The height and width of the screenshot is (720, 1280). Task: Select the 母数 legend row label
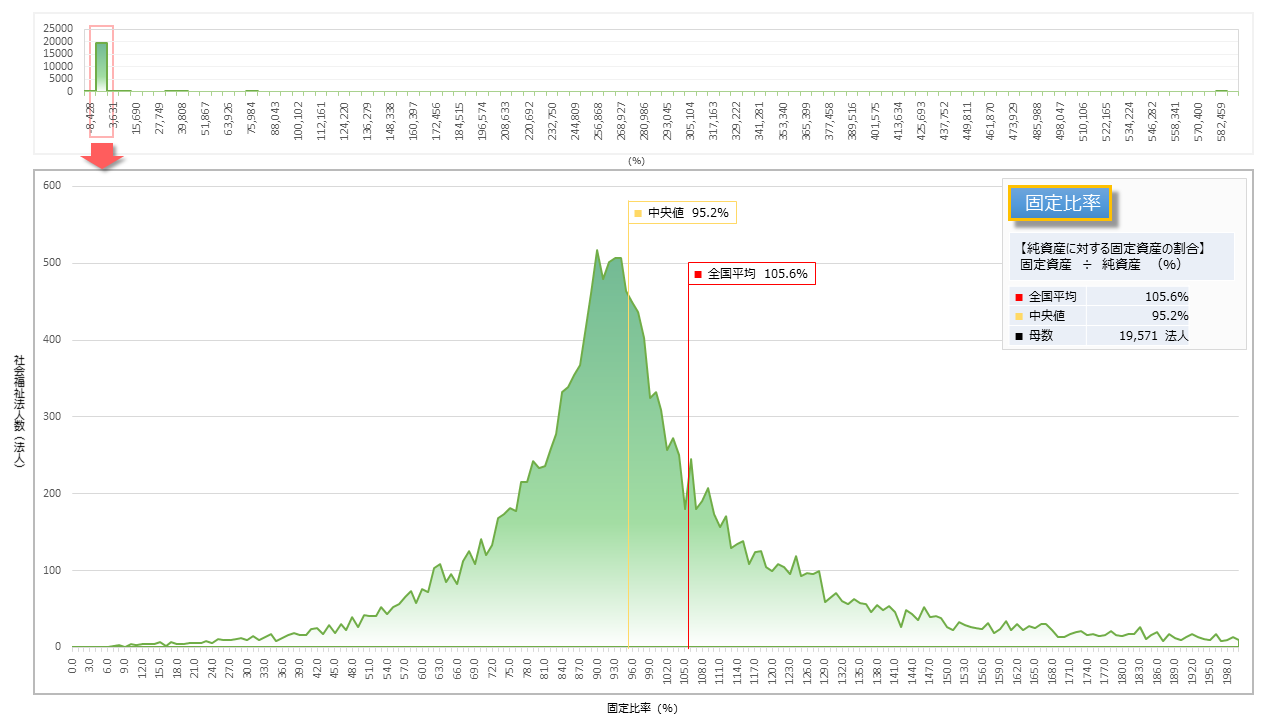point(1041,336)
